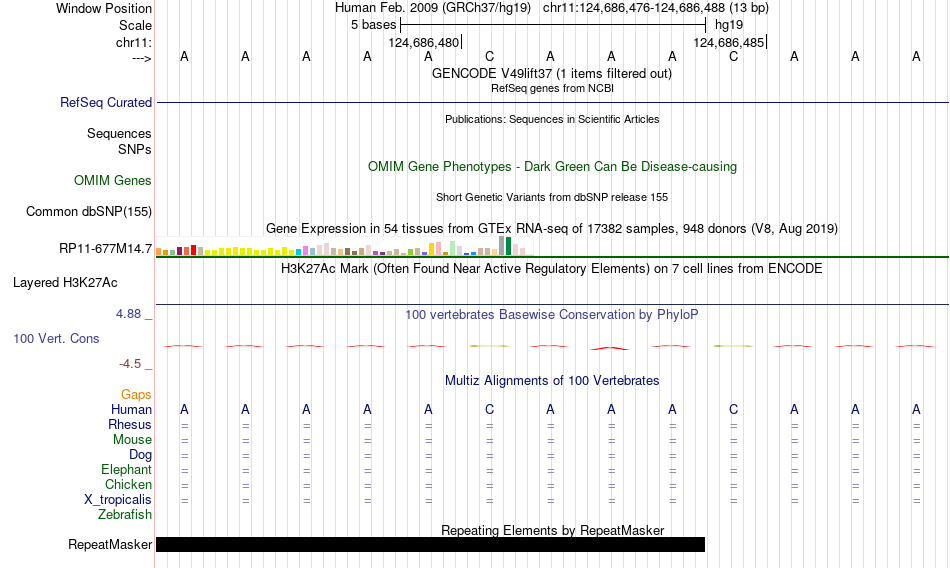This screenshot has width=950, height=568.
Task: Click the 124,686,485 coordinate marker
Action: (x=728, y=42)
